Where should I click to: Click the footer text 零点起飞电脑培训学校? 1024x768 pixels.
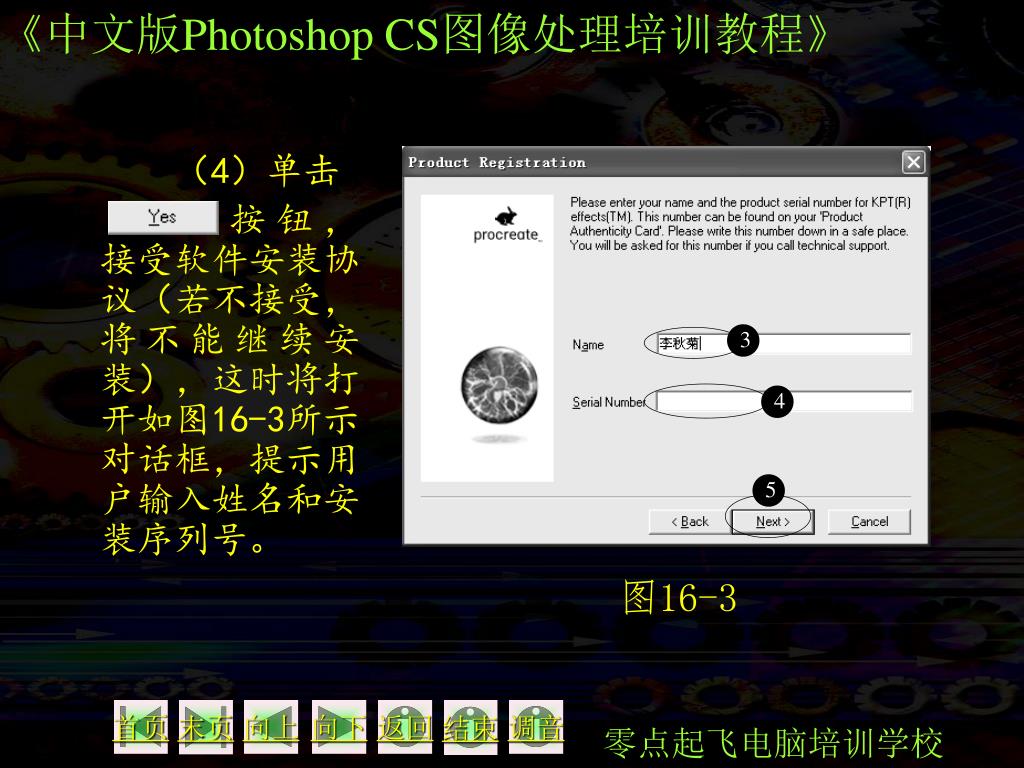774,743
